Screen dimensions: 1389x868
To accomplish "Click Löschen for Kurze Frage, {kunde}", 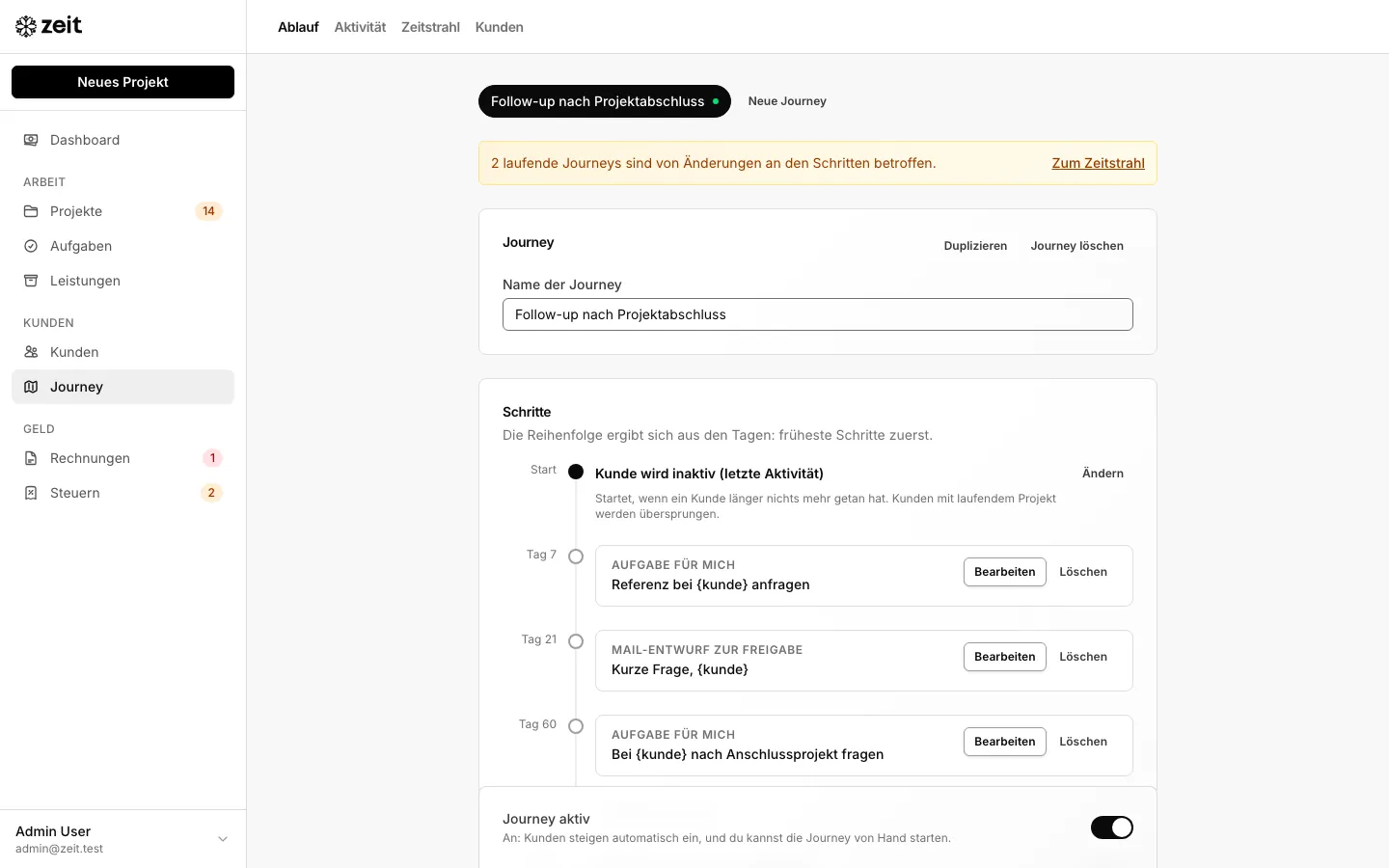I will pos(1083,657).
